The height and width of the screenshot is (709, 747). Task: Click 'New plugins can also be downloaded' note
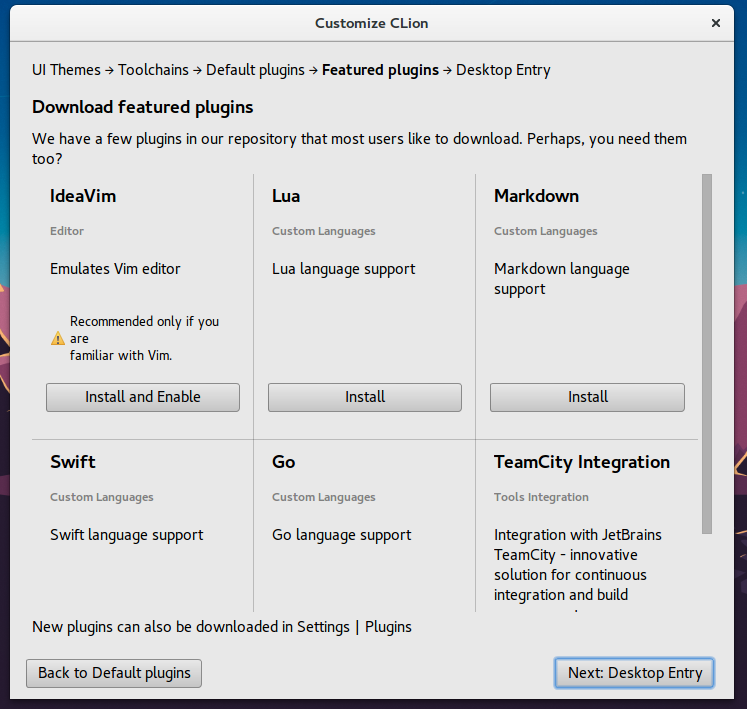pyautogui.click(x=222, y=627)
